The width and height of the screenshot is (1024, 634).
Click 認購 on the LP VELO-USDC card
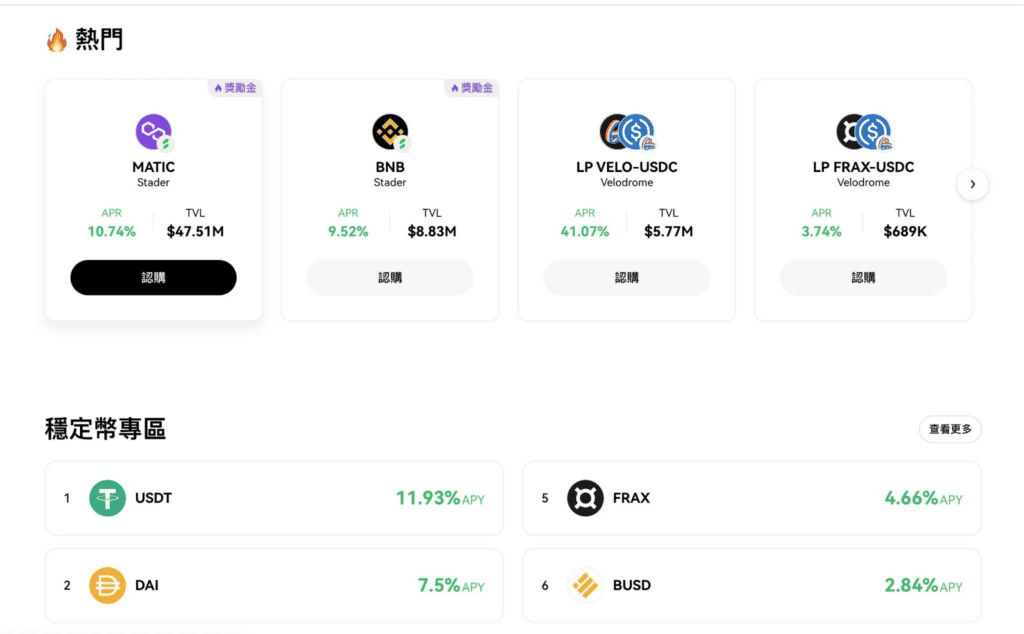[x=626, y=277]
